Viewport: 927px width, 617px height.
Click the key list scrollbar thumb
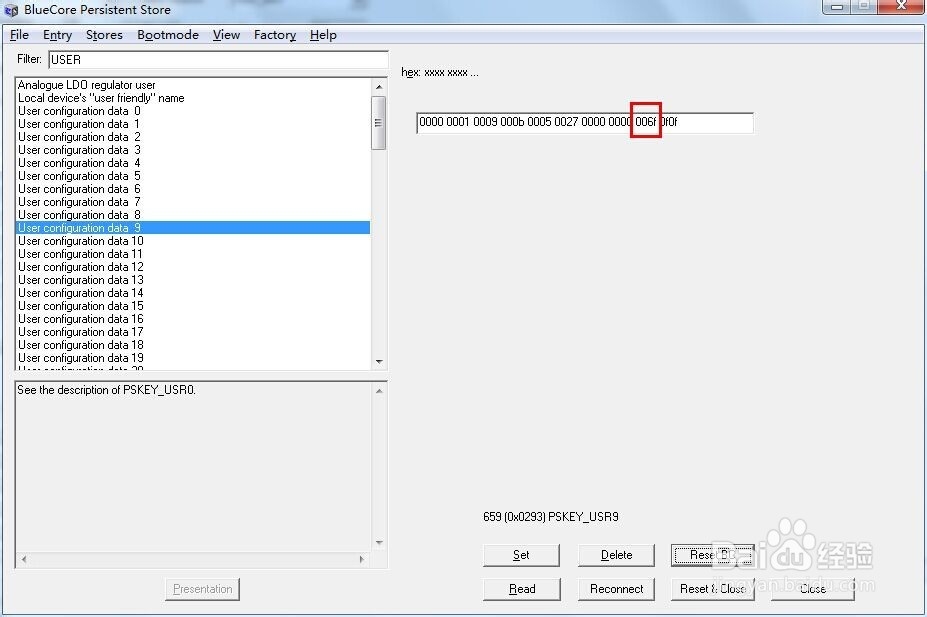[x=378, y=123]
